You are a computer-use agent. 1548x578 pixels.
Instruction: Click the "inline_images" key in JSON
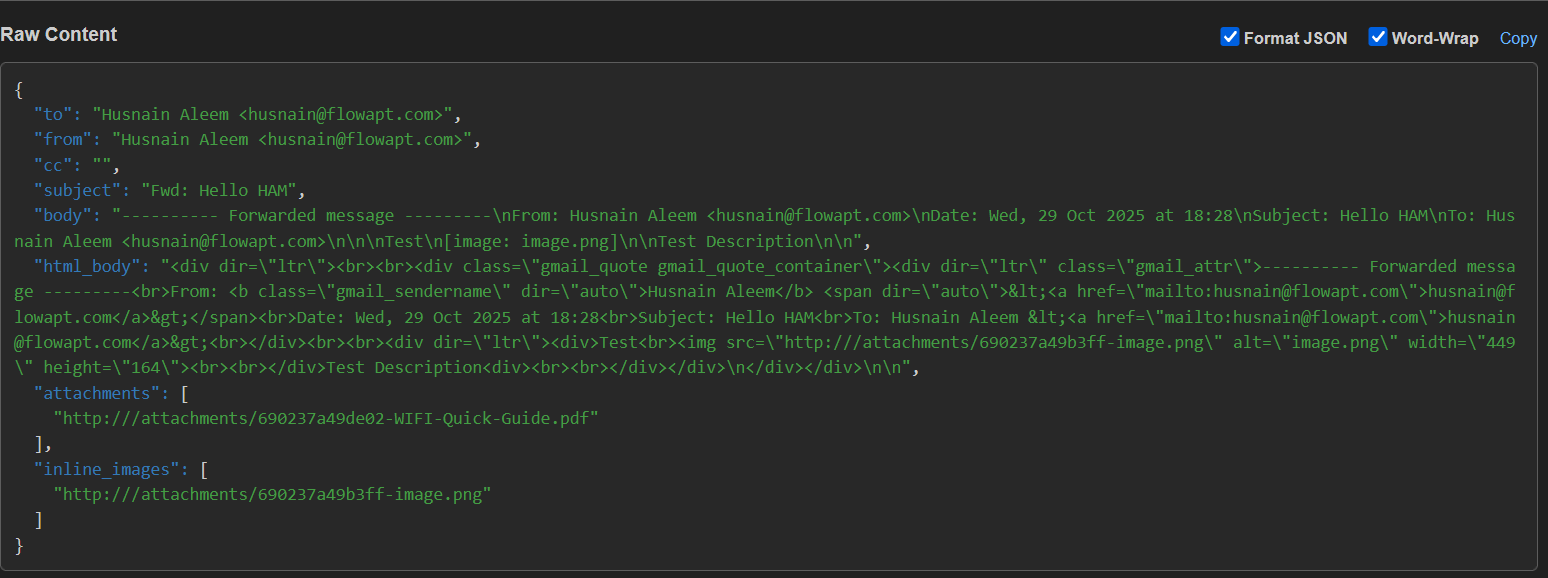(106, 469)
